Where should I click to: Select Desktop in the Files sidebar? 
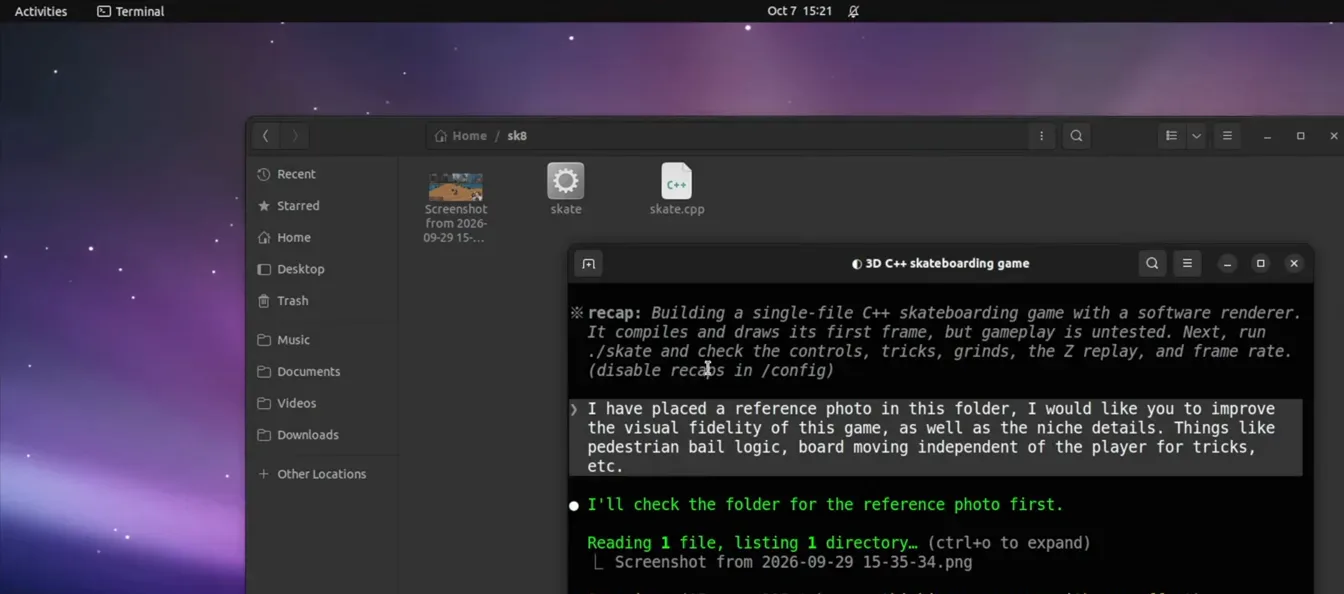coord(322,269)
